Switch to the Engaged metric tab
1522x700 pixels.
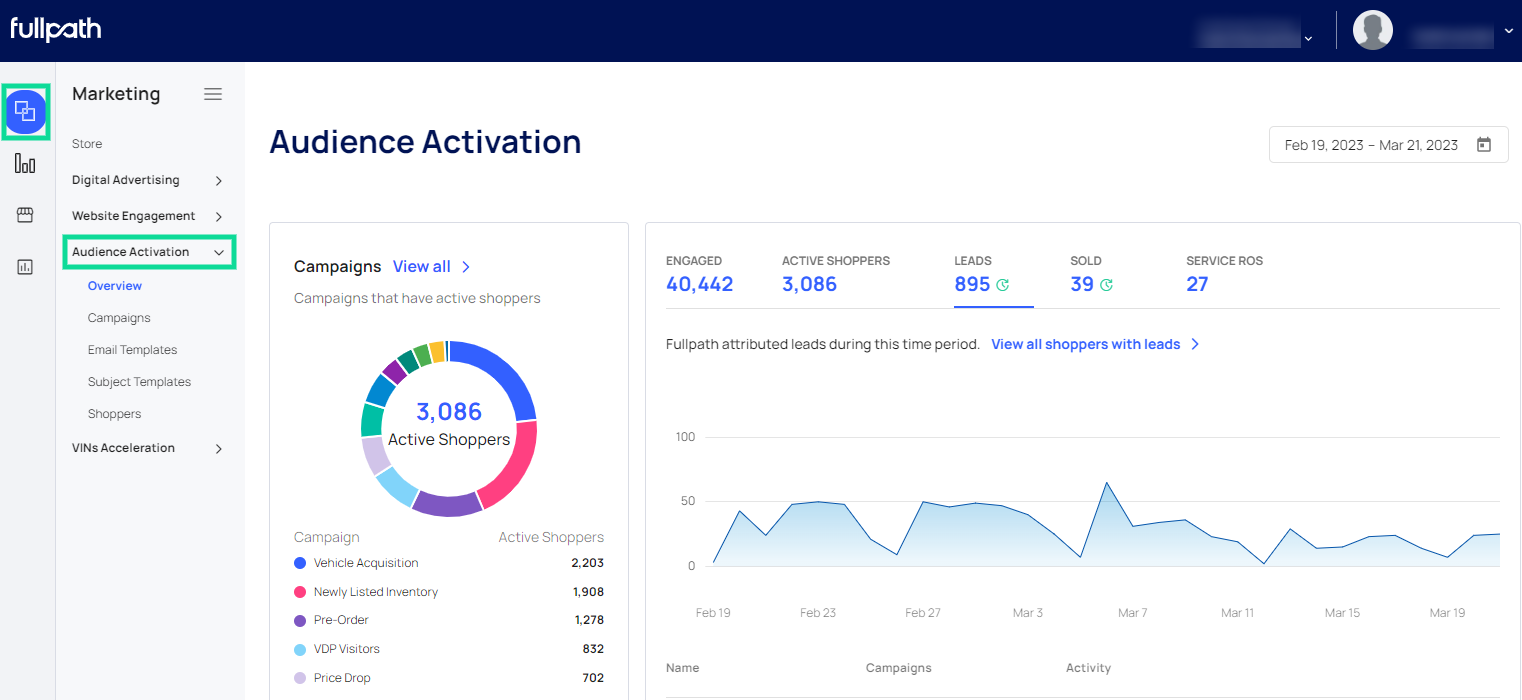click(x=699, y=274)
